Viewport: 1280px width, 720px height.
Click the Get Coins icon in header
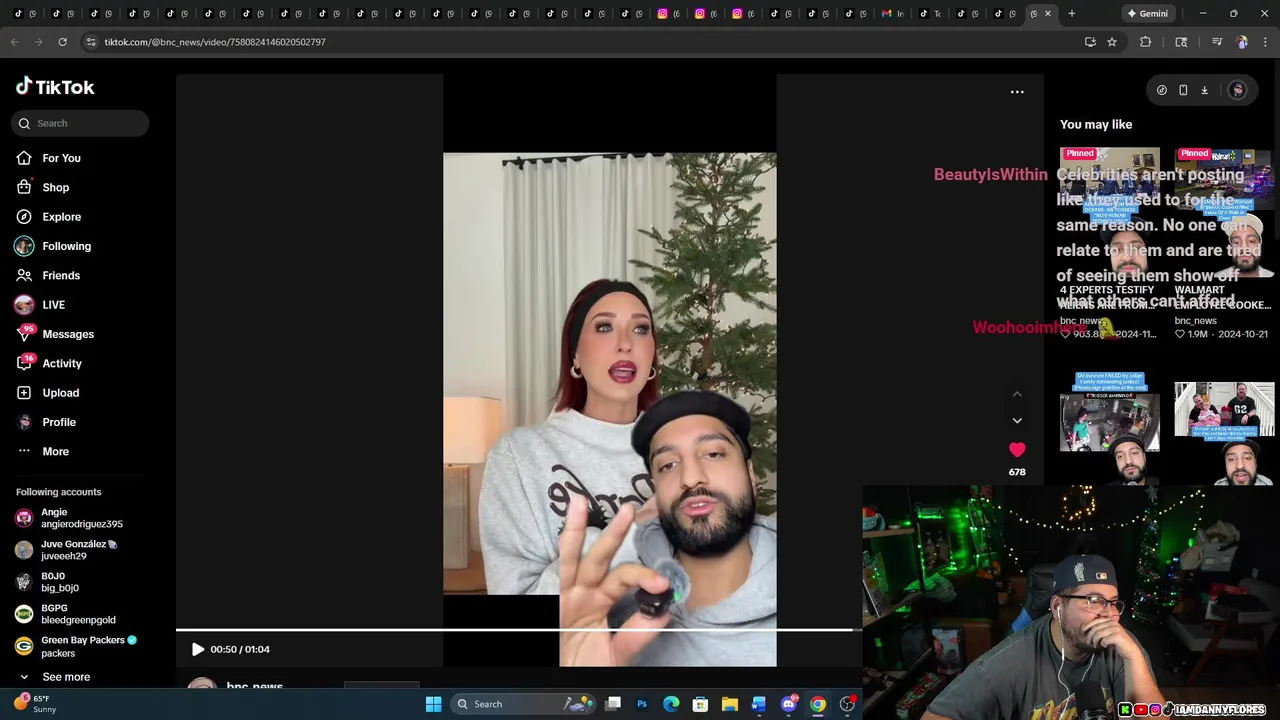pyautogui.click(x=1161, y=90)
